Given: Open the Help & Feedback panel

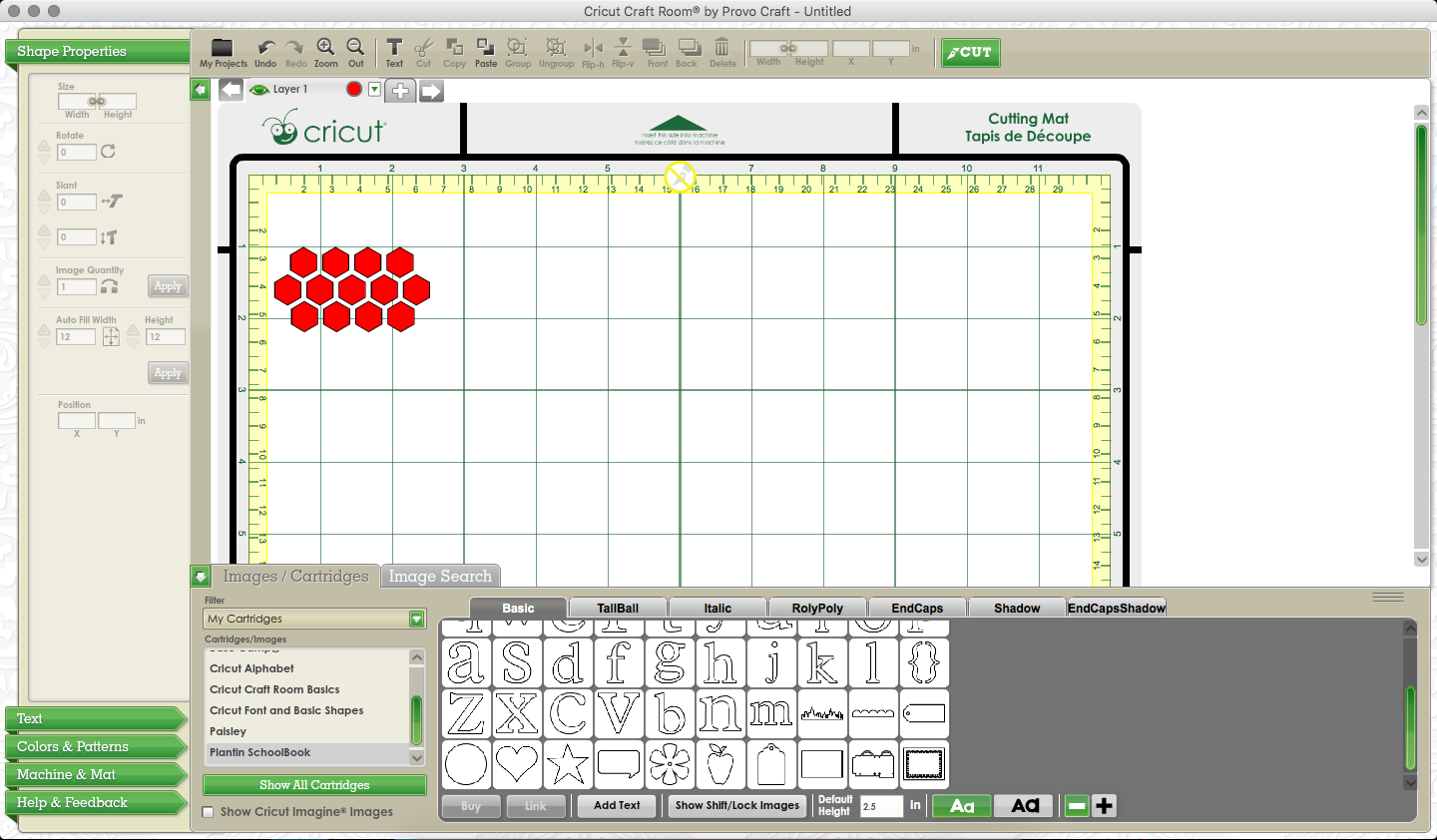Looking at the screenshot, I should [x=96, y=802].
